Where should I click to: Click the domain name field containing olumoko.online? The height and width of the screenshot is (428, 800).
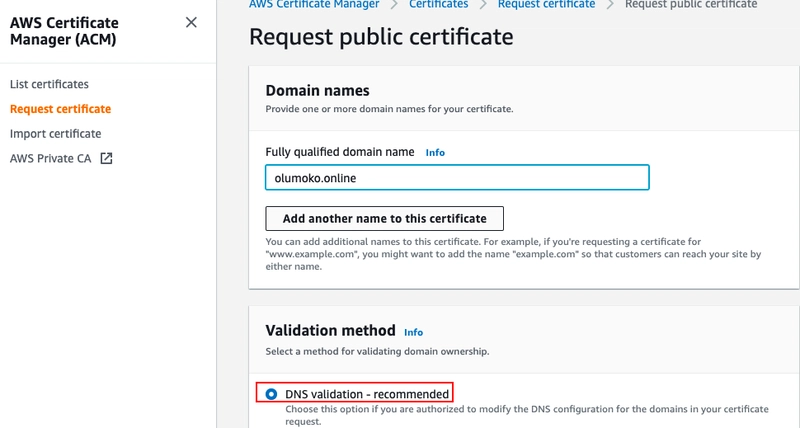point(457,177)
